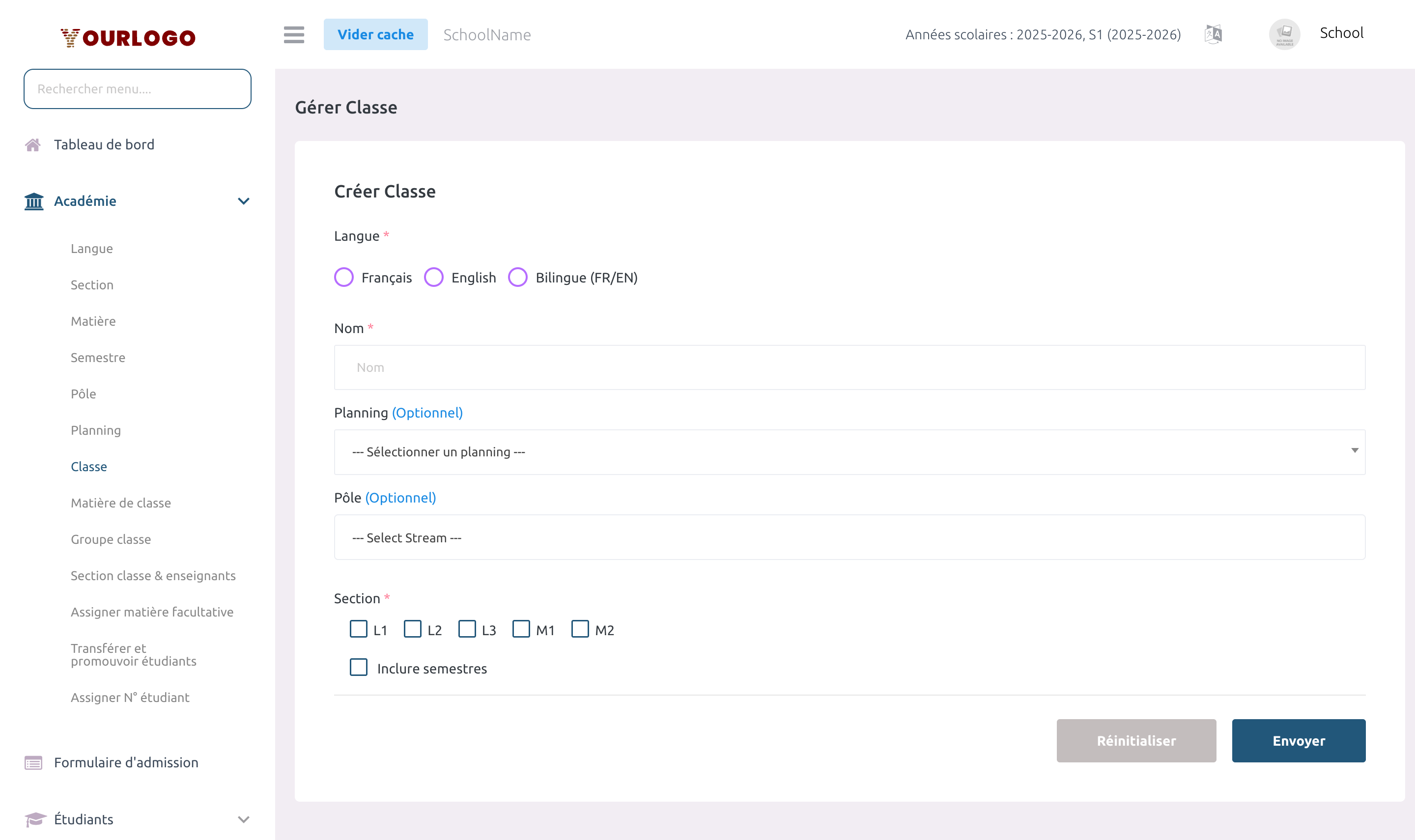The image size is (1415, 840).
Task: Select the Bilingue (FR/EN) radio button
Action: [x=517, y=278]
